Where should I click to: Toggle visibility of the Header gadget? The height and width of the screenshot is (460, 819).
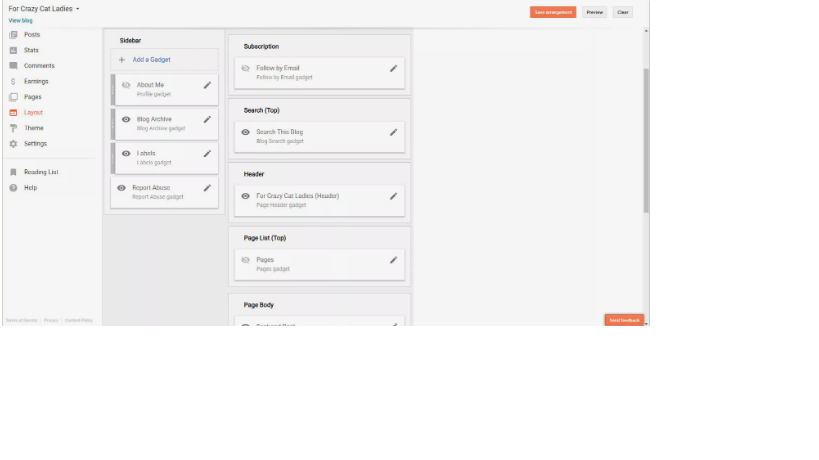[245, 196]
